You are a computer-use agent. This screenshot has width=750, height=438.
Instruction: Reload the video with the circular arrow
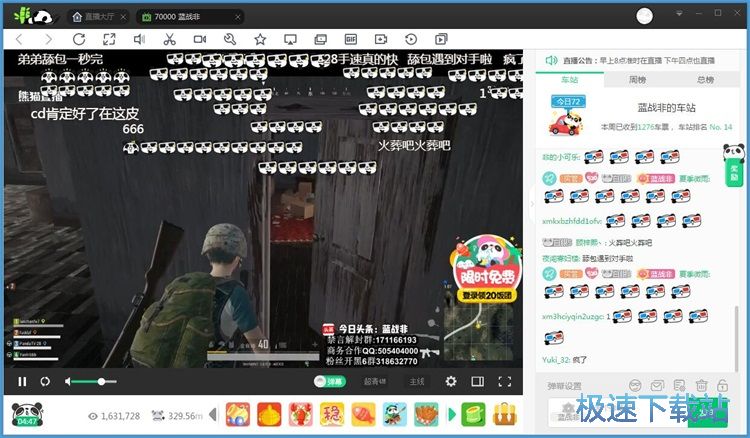coord(45,382)
